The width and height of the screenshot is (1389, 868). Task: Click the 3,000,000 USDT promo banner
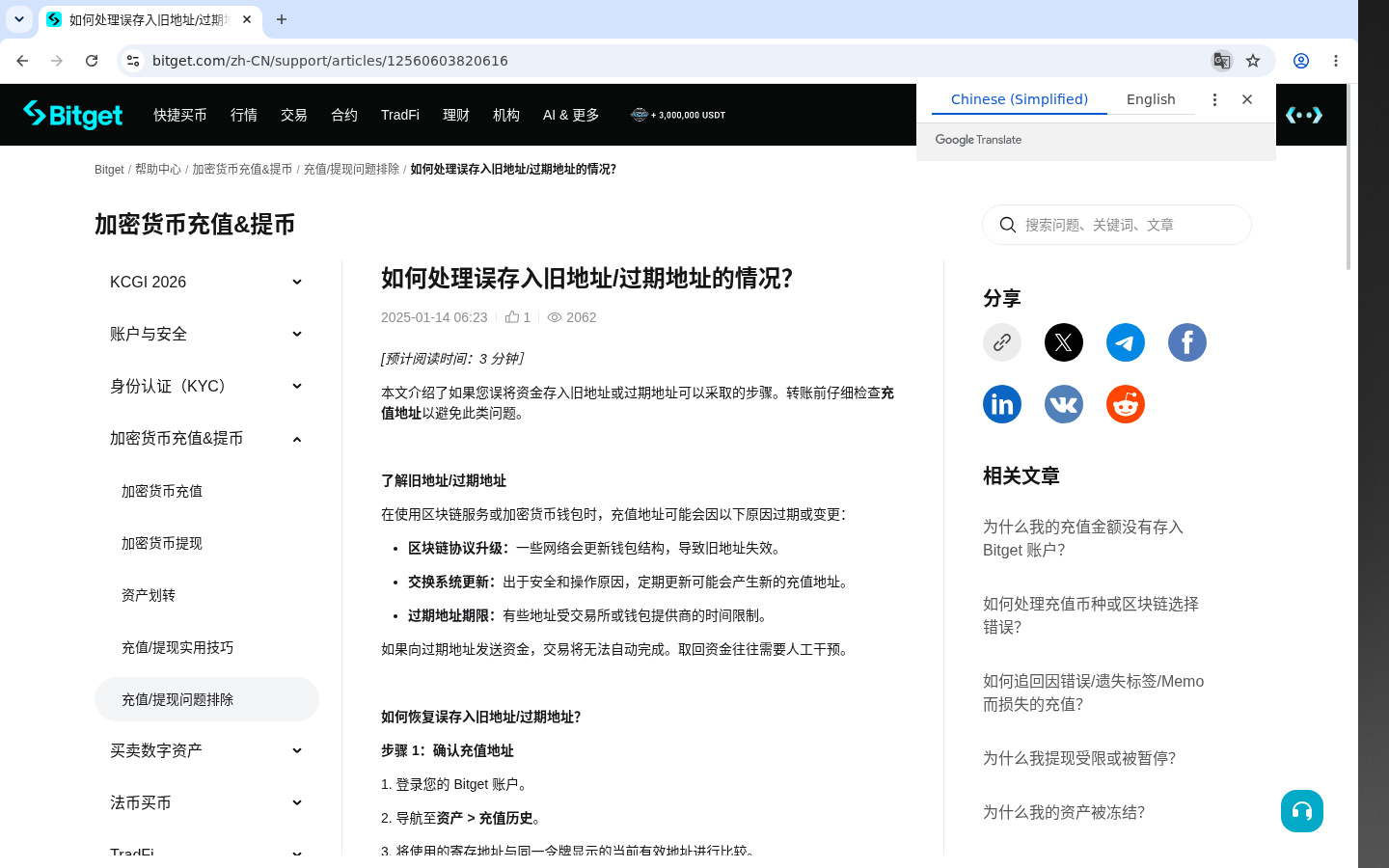tap(677, 115)
